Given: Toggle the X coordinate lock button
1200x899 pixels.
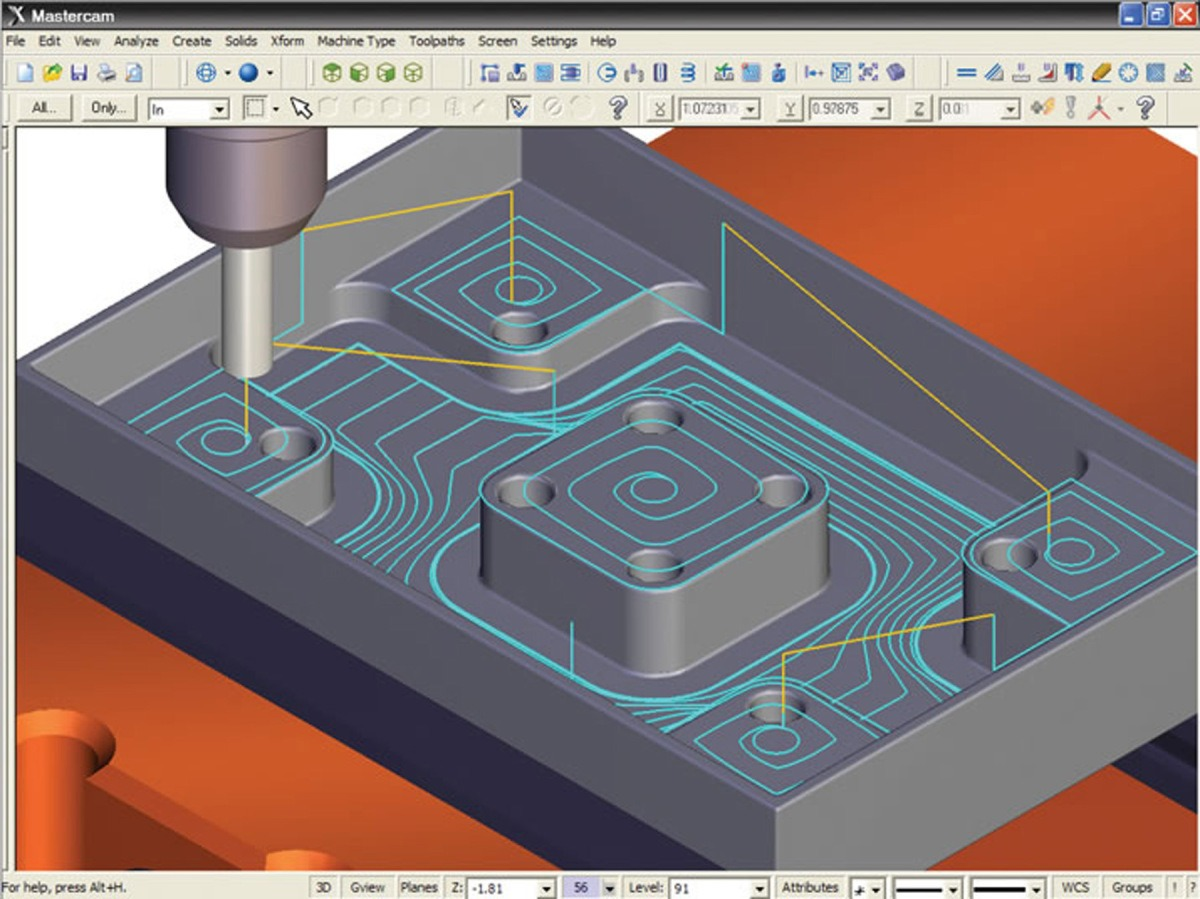Looking at the screenshot, I should tap(659, 109).
